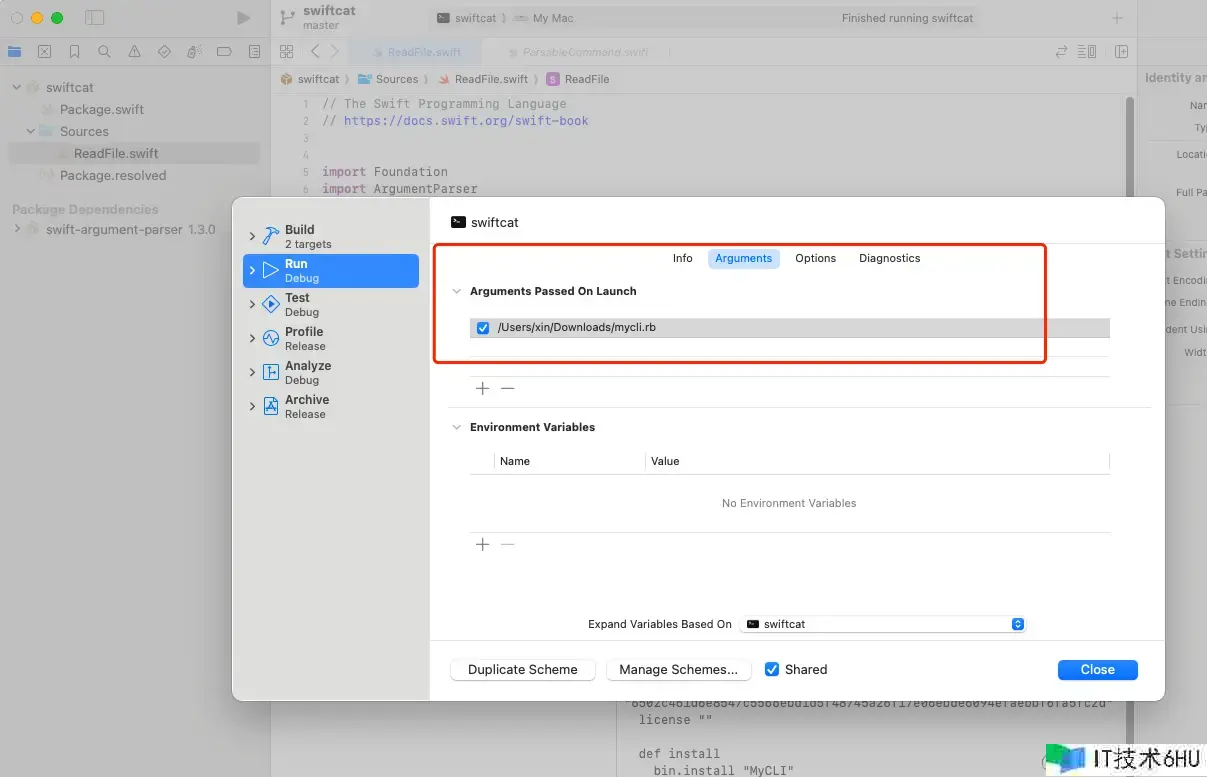Toggle the Shared scheme checkbox
This screenshot has width=1207, height=777.
click(772, 669)
